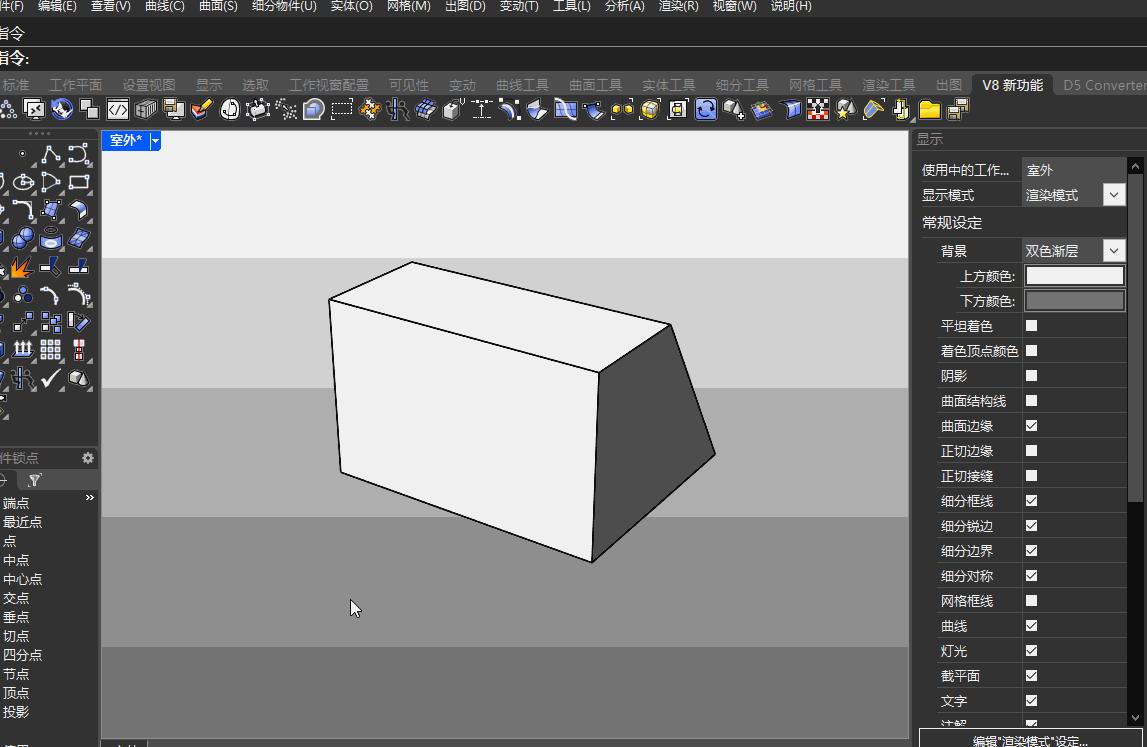Viewport: 1147px width, 747px height.
Task: Open the 室外 viewport title dropdown arrow
Action: 155,141
